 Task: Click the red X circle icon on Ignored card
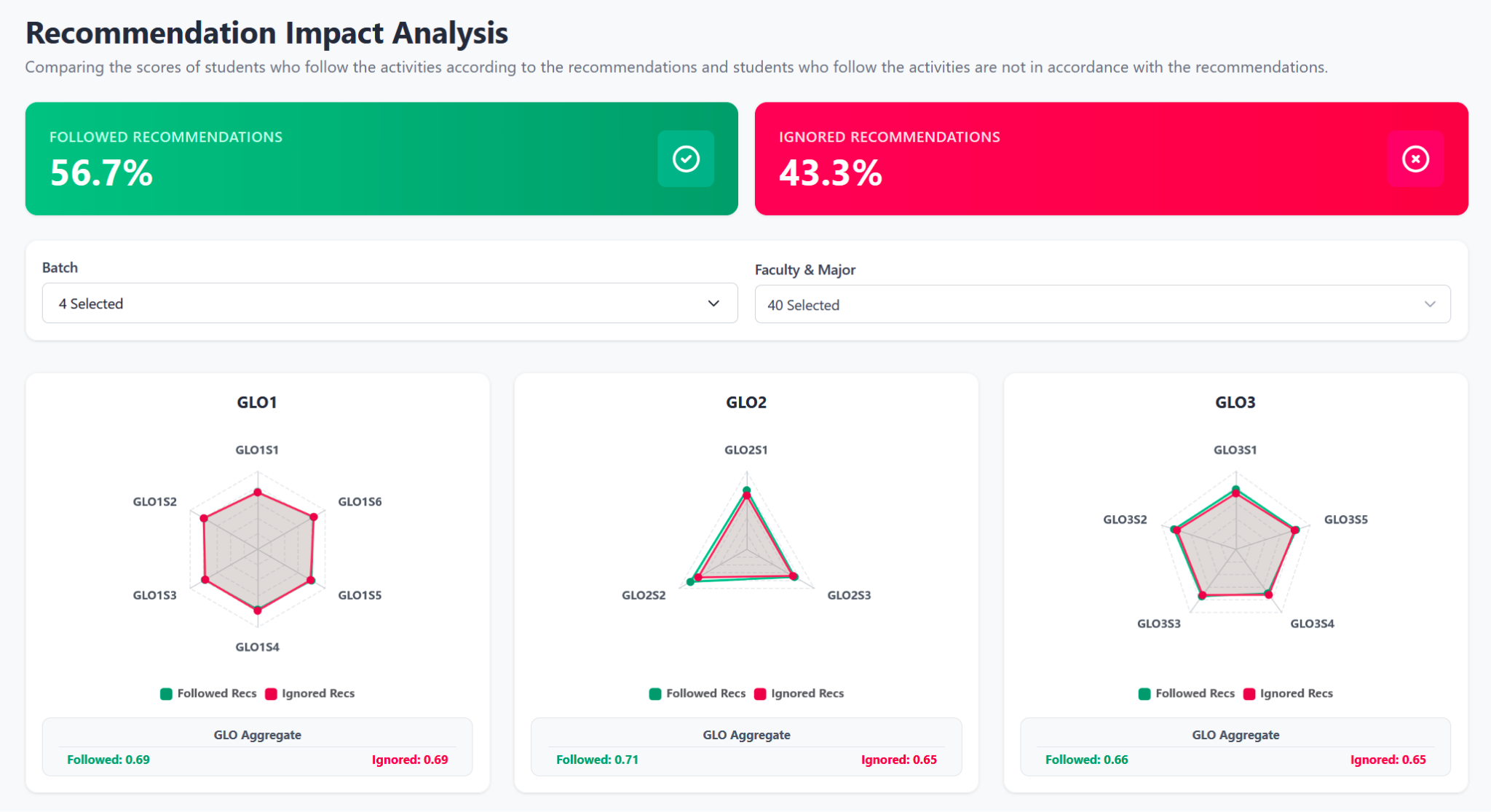pyautogui.click(x=1415, y=159)
